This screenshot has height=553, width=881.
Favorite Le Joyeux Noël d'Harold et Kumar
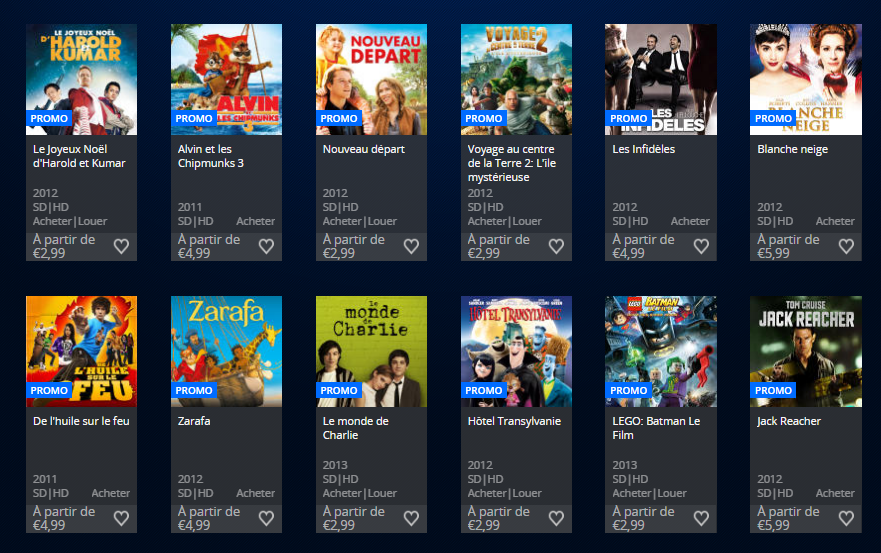pyautogui.click(x=121, y=246)
